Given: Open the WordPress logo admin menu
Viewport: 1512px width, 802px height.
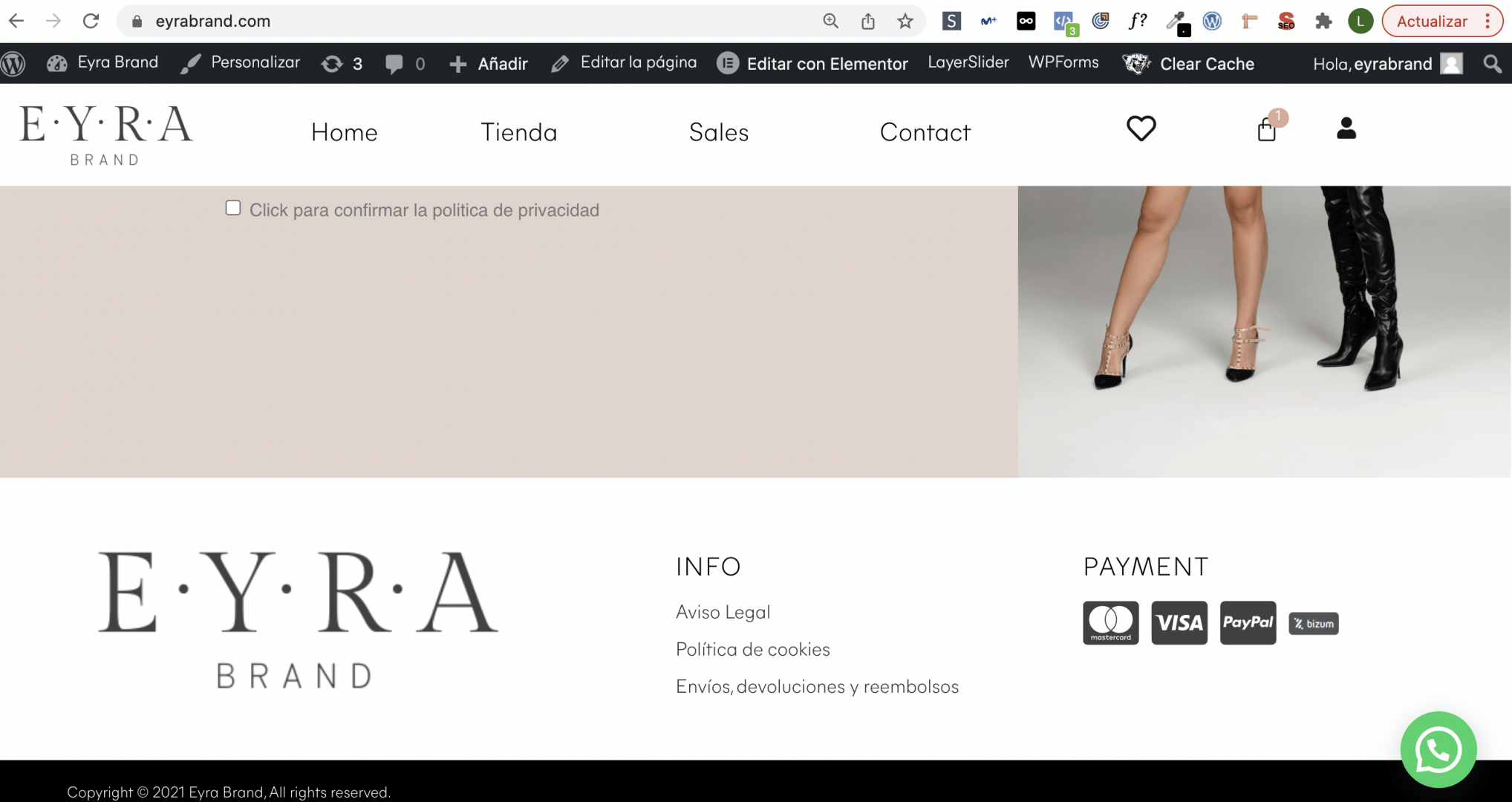Looking at the screenshot, I should (x=13, y=64).
